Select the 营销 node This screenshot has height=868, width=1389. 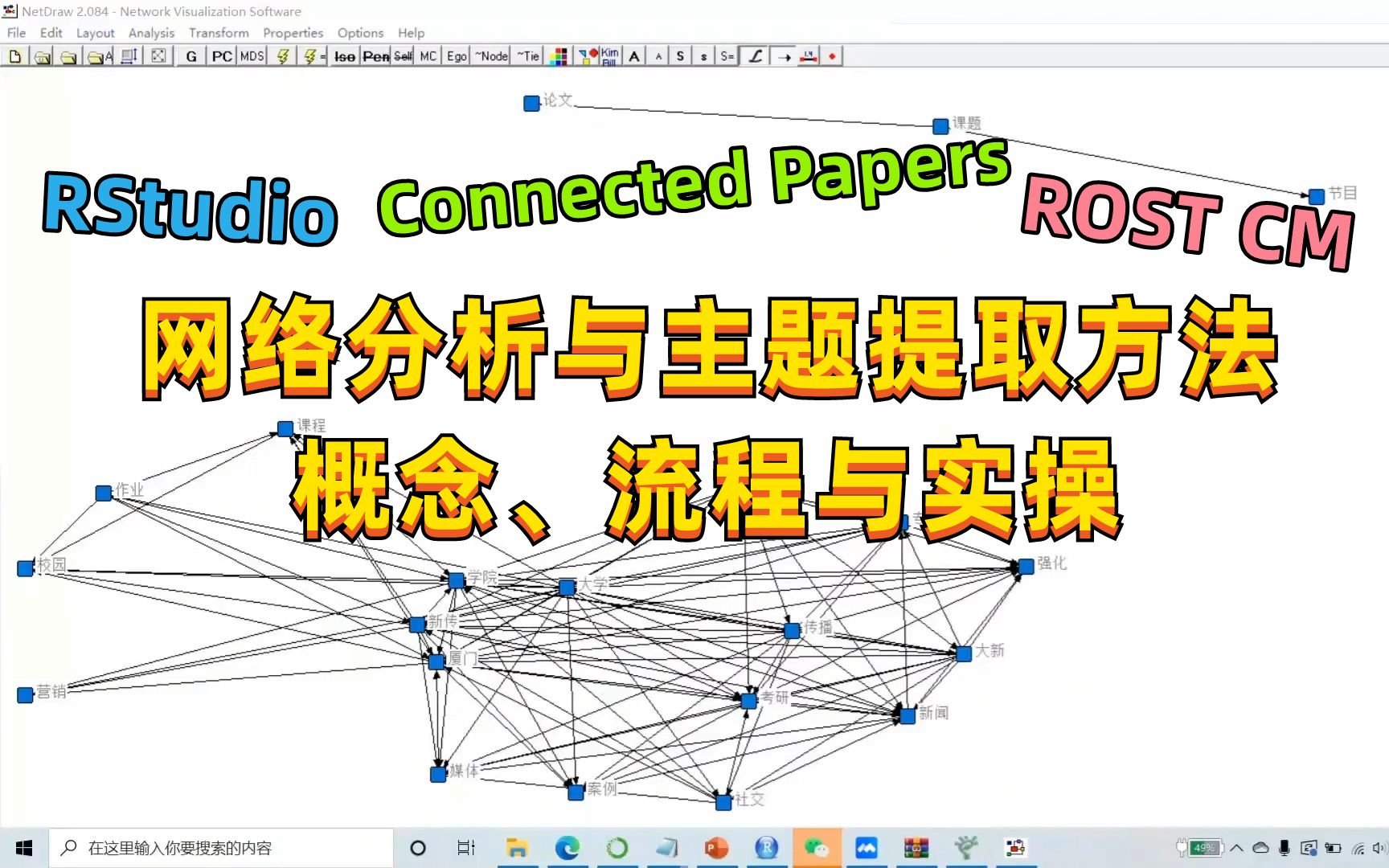coord(26,694)
